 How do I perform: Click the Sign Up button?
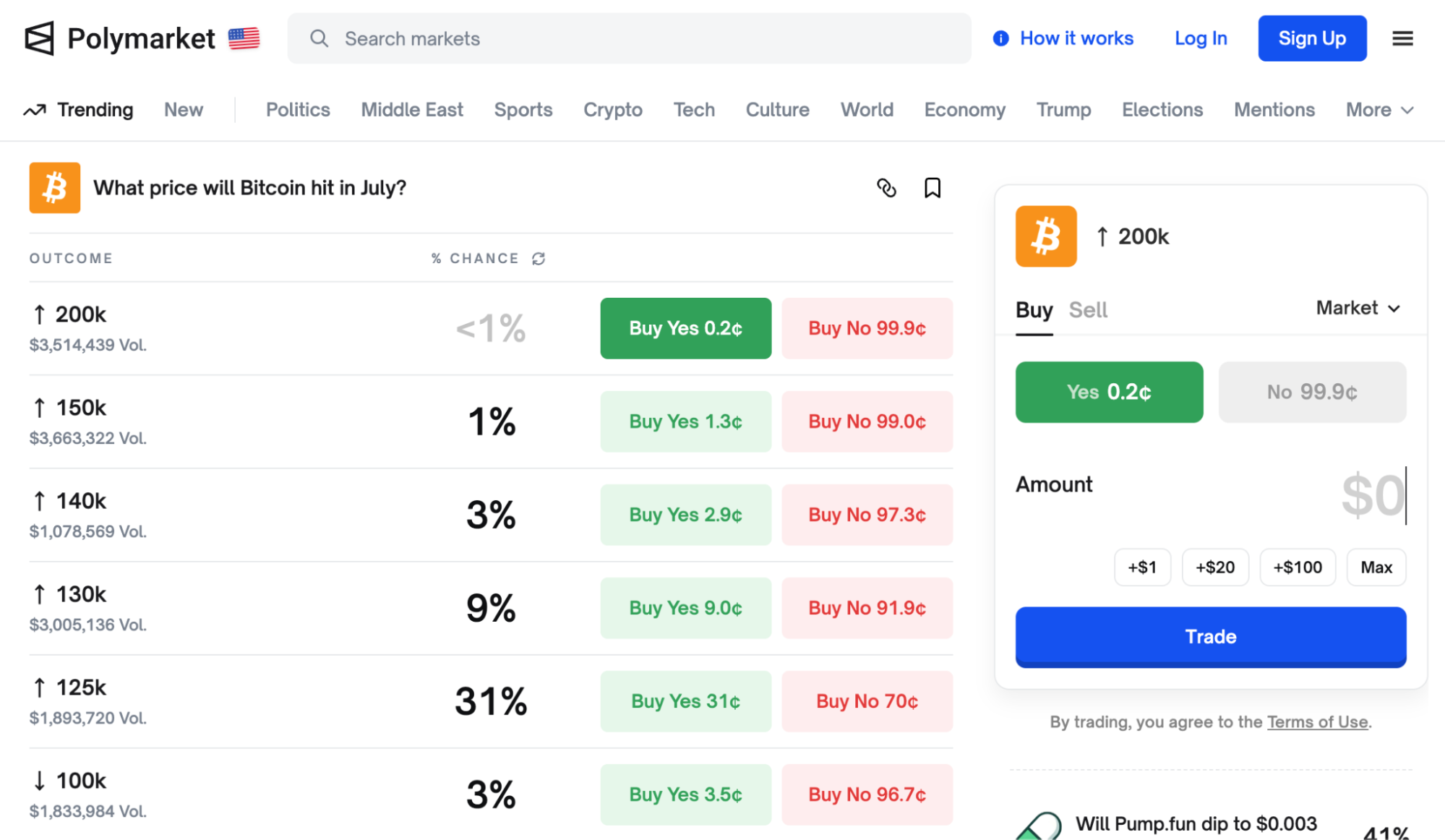click(1312, 38)
